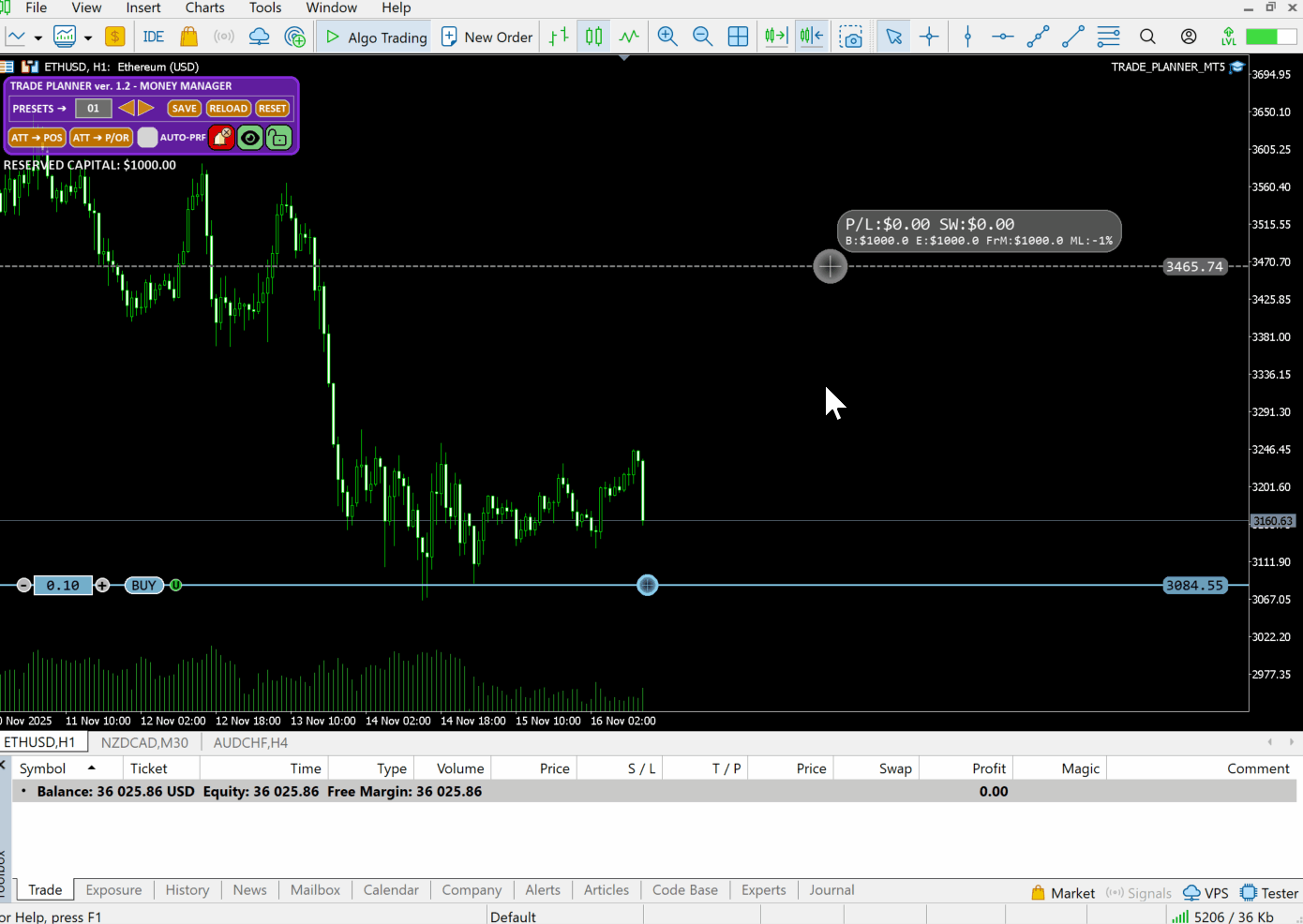Toggle the red alert bell button
Viewport: 1303px width, 924px height.
221,138
